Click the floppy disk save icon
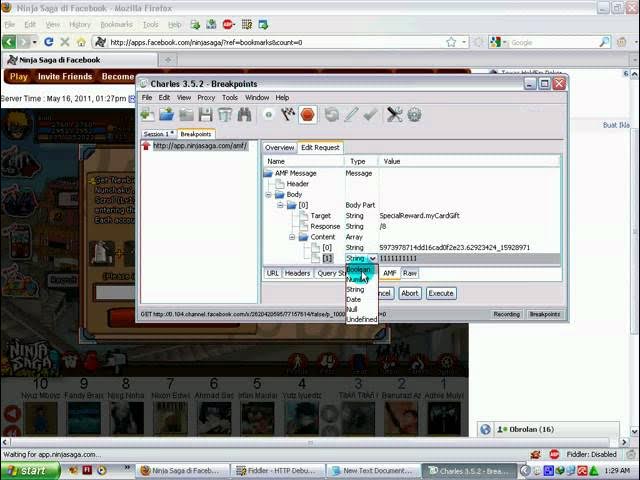640x480 pixels. 205,115
